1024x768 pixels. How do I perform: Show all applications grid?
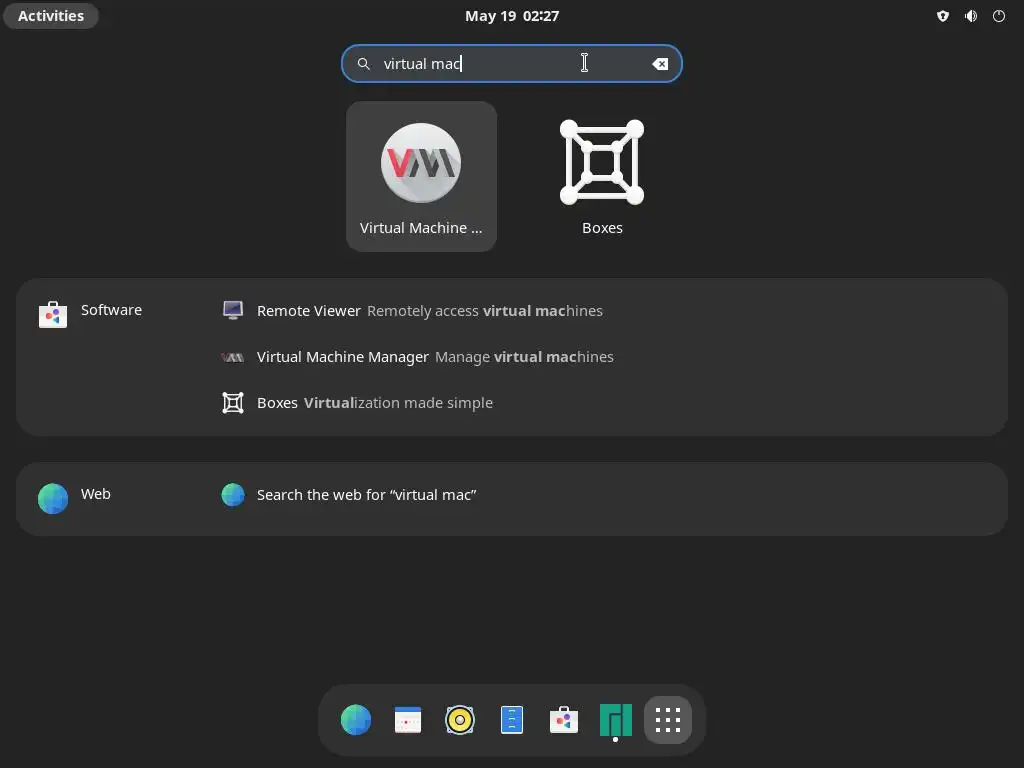pyautogui.click(x=668, y=720)
